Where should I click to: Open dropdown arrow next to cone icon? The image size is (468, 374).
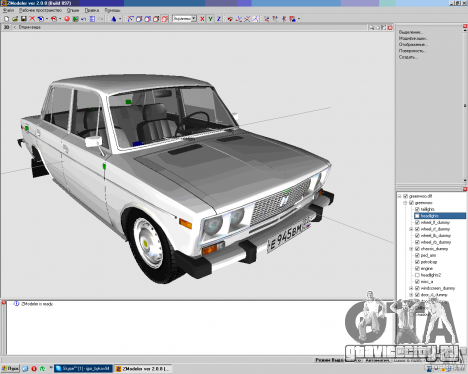click(x=120, y=19)
